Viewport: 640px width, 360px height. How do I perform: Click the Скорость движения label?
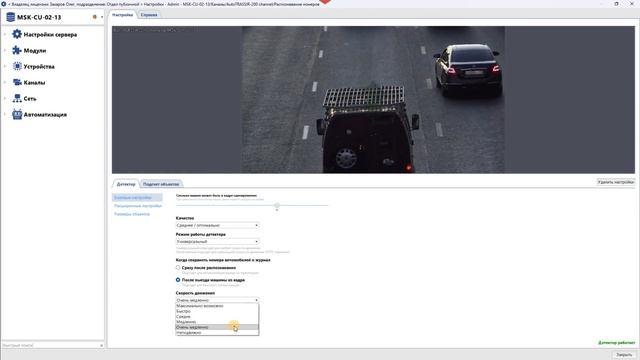coord(195,293)
